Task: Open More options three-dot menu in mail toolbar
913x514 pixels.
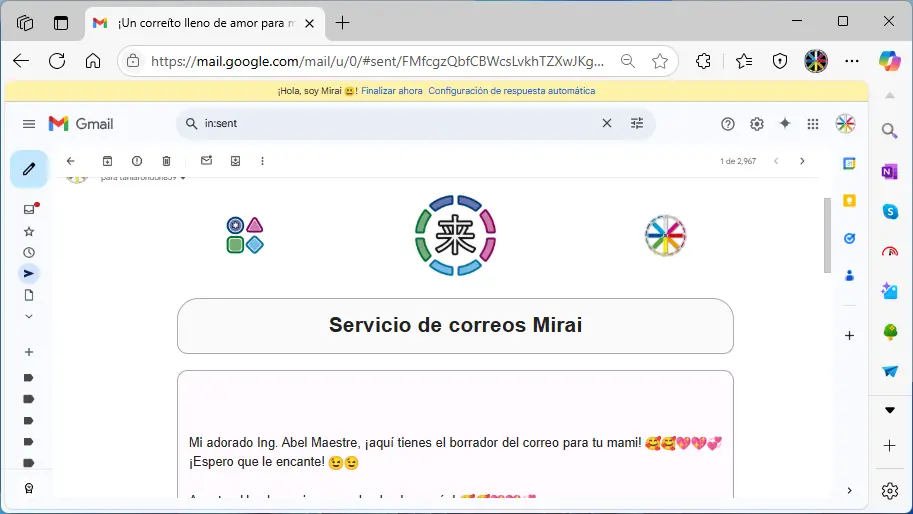Action: click(263, 161)
